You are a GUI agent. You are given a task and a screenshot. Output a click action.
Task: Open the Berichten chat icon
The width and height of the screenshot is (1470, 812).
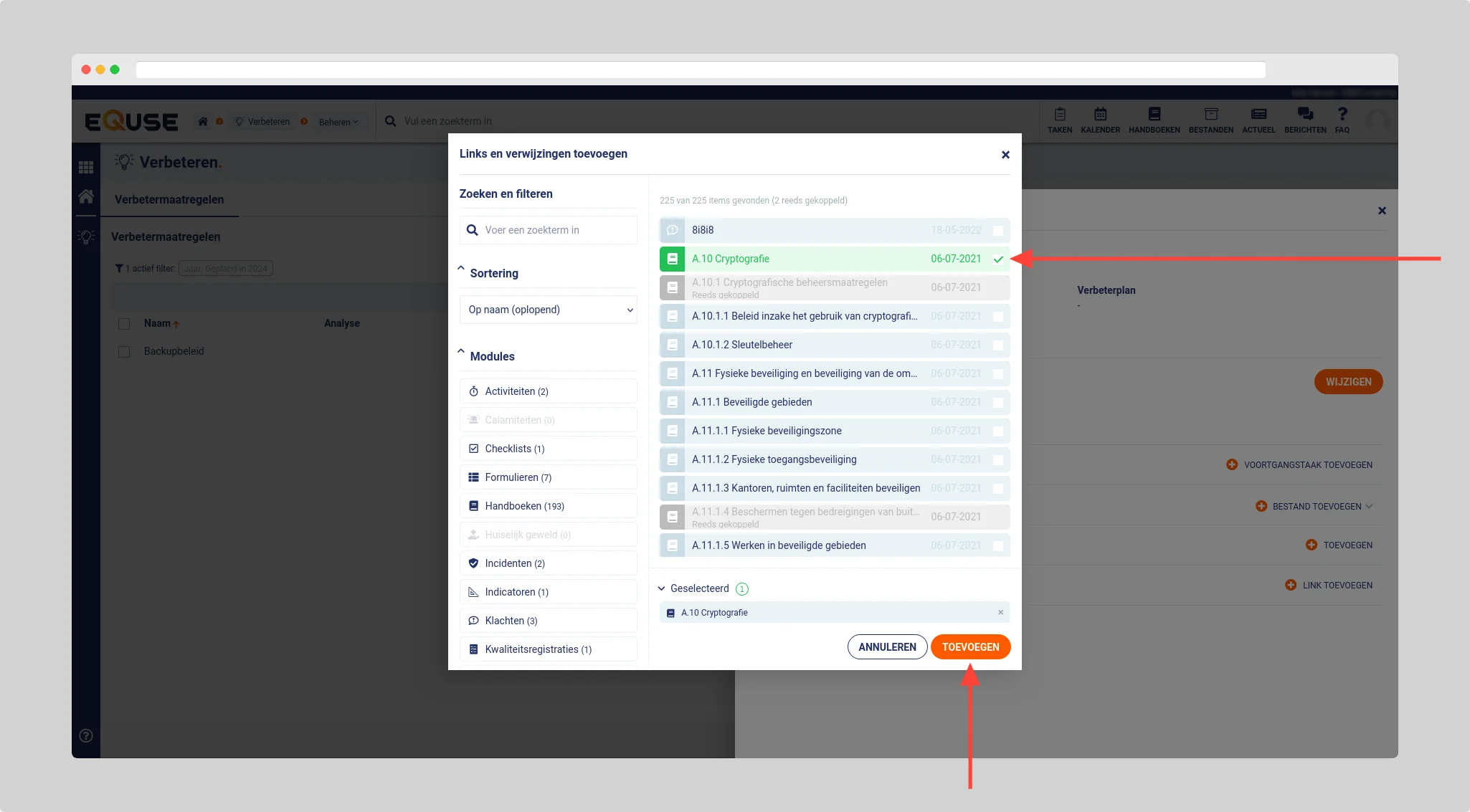click(x=1304, y=115)
